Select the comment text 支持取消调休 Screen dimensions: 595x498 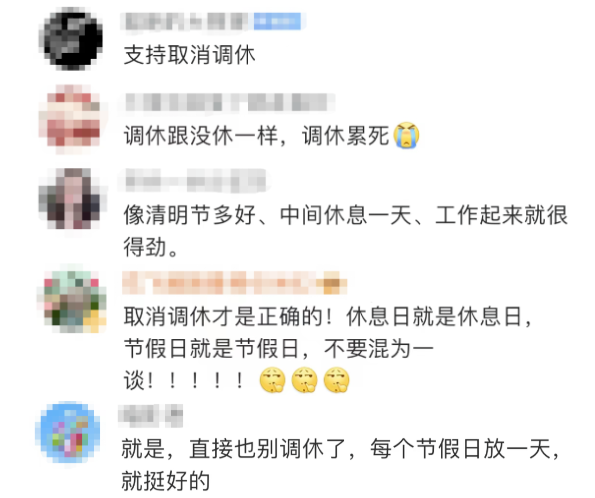189,55
